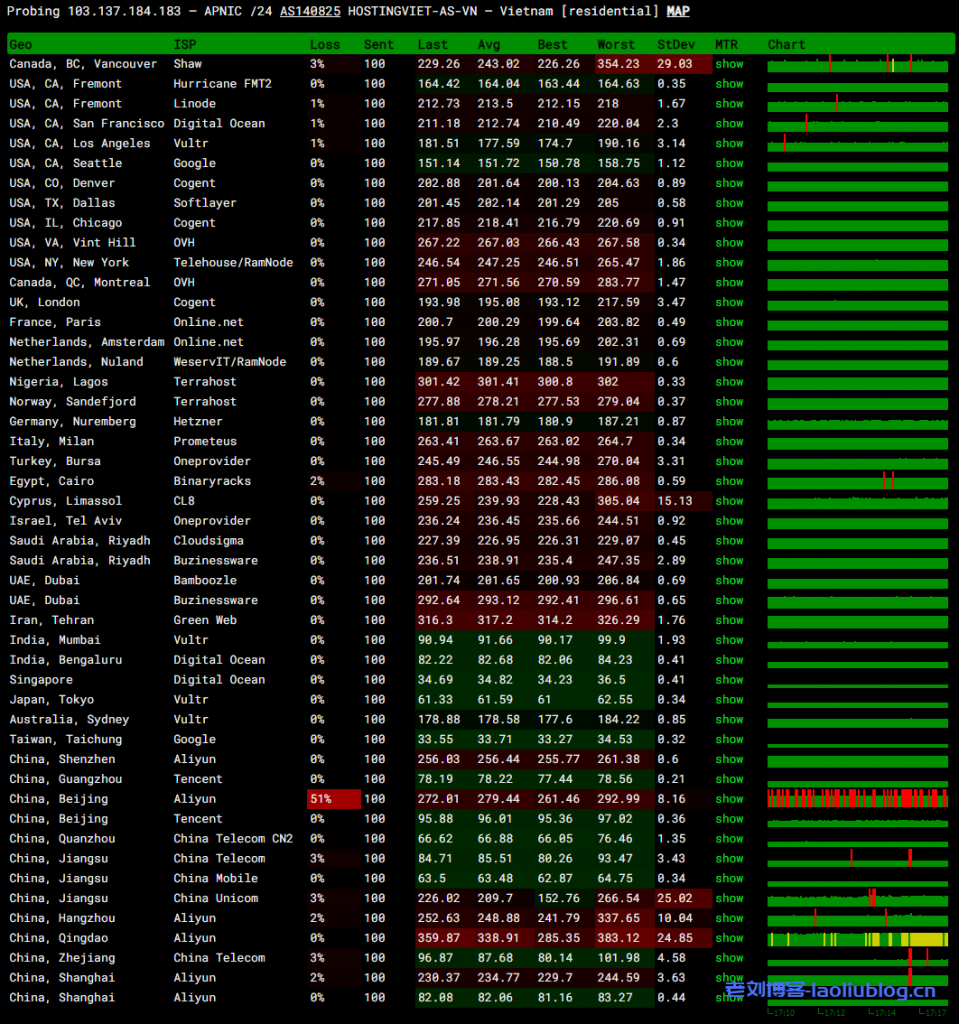Open the AS140825 network link
The image size is (959, 1024).
point(310,12)
